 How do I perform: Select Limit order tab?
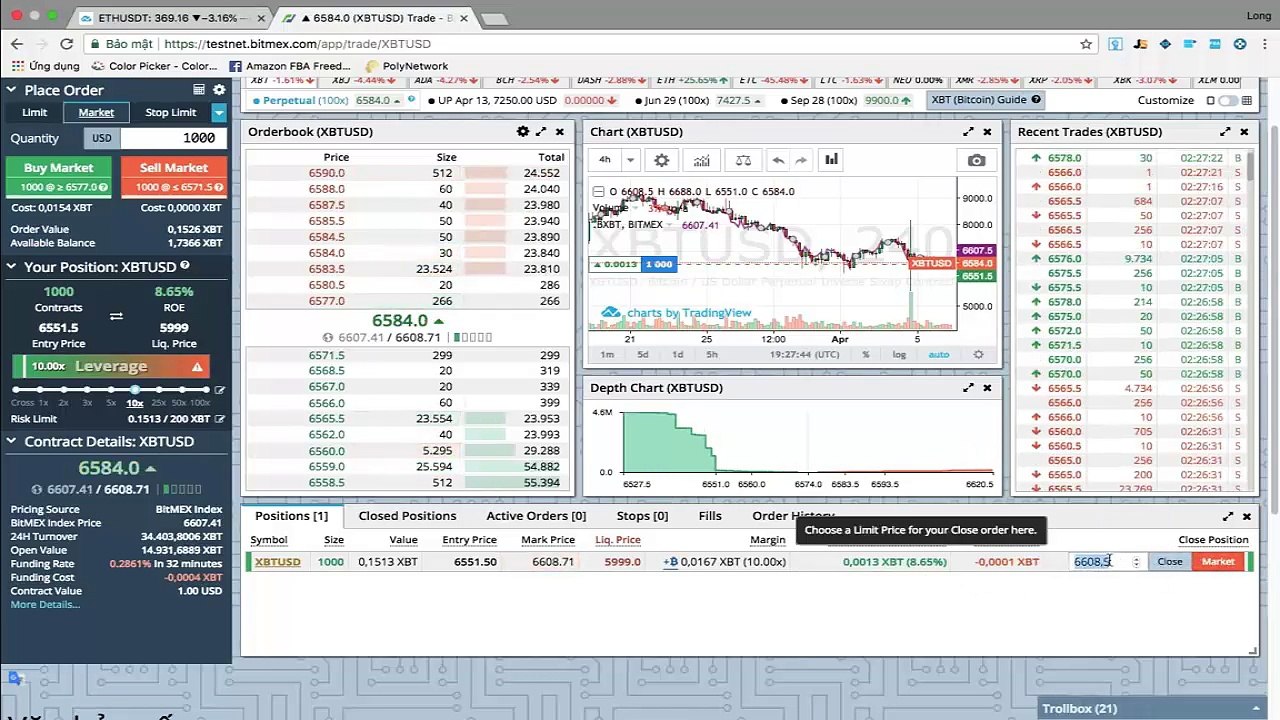[x=35, y=112]
